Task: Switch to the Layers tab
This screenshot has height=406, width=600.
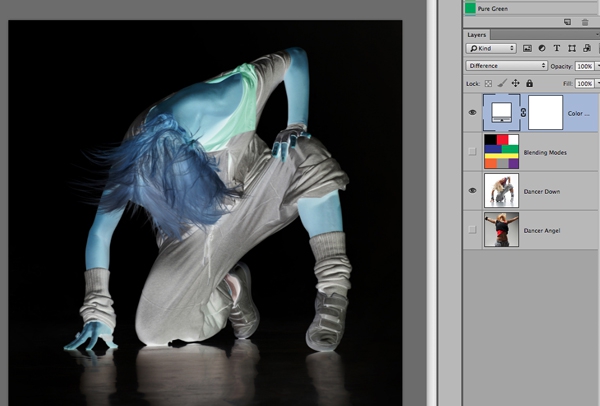Action: pos(478,34)
